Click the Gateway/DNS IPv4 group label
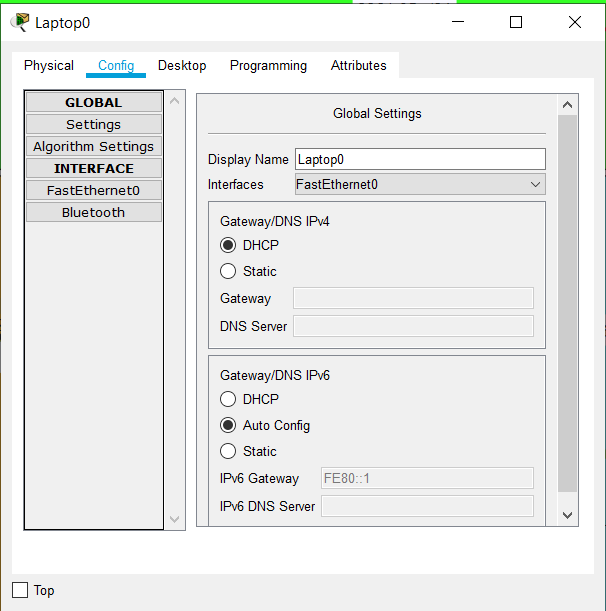Viewport: 606px width, 611px height. tap(275, 221)
